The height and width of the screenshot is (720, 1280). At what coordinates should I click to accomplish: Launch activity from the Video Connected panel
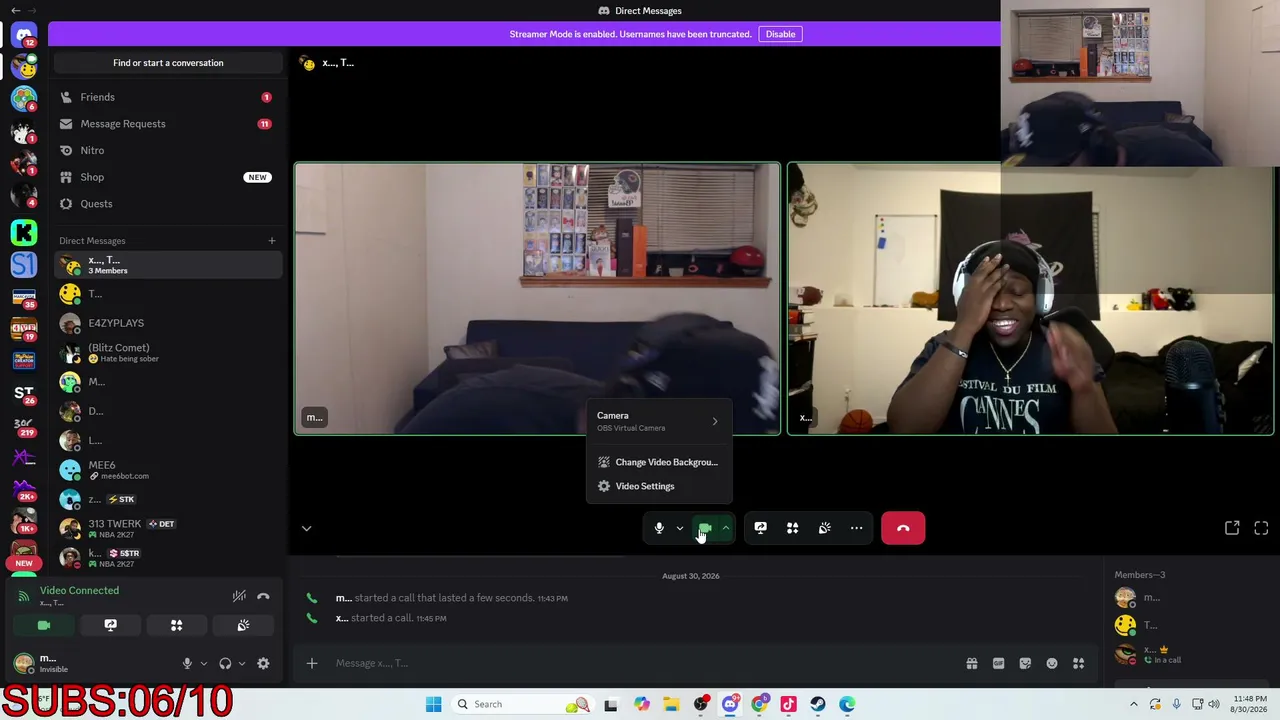click(x=176, y=625)
